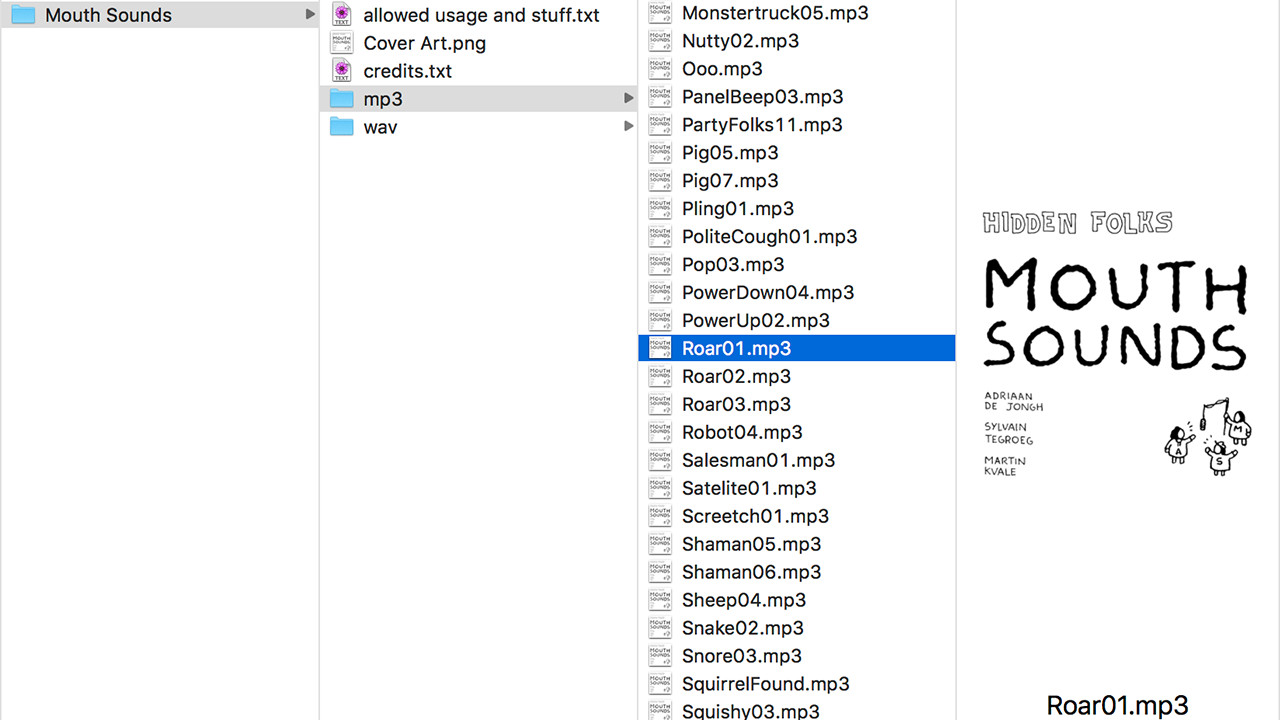The width and height of the screenshot is (1280, 720).
Task: Expand the Mouth Sounds folder disclosure arrow
Action: 310,15
